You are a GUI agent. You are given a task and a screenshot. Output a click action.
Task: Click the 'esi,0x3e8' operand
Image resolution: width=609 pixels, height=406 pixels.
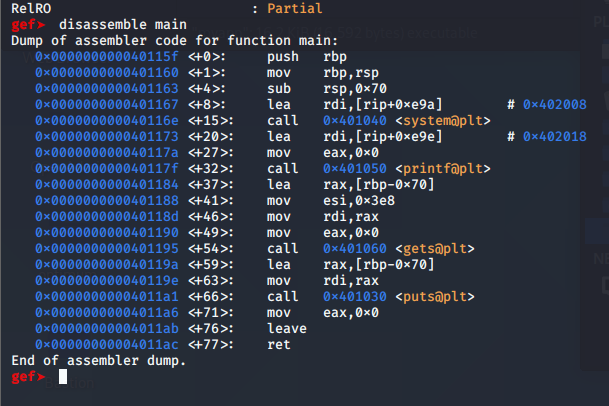click(x=358, y=200)
